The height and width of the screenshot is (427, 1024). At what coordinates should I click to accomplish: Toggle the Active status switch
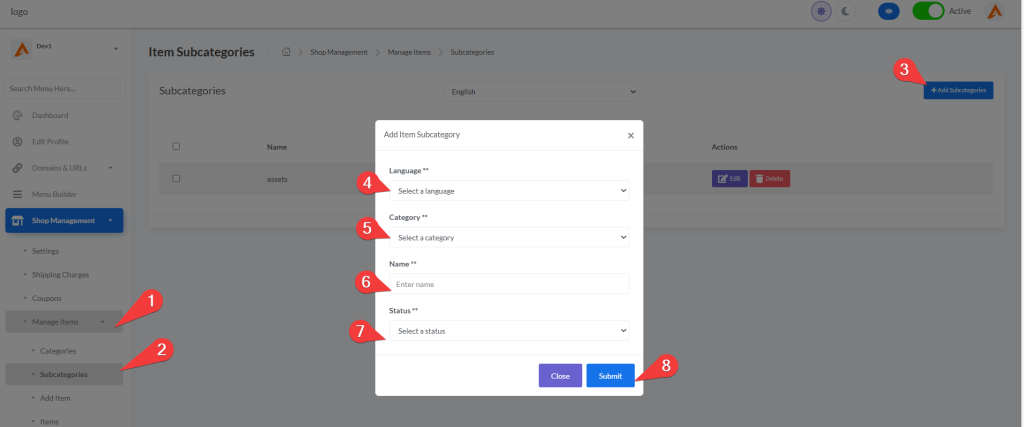pyautogui.click(x=928, y=12)
